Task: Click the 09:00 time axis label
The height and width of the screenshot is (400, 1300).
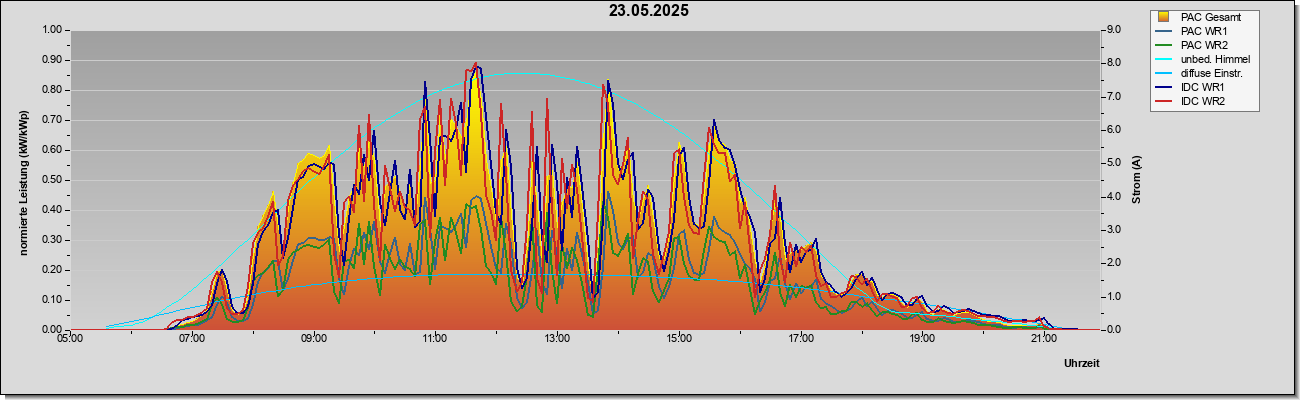Action: tap(313, 339)
